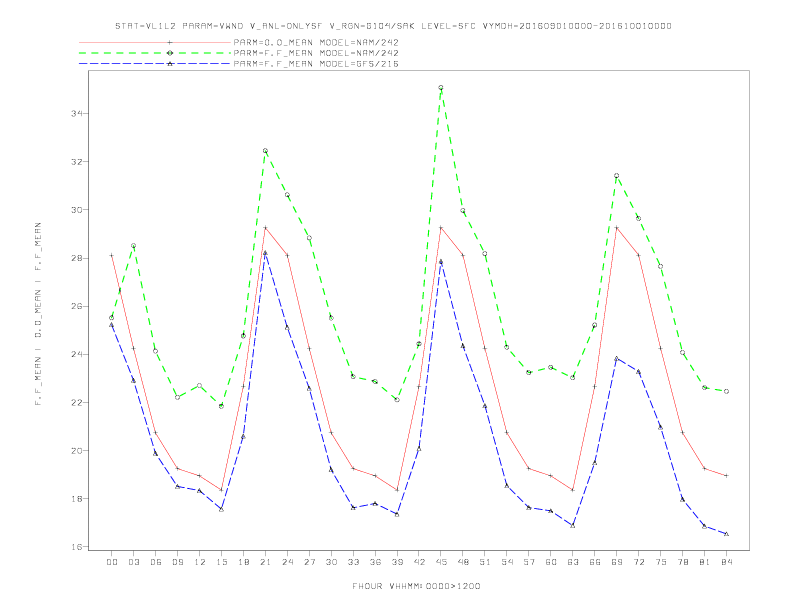Click the x-axis tick label 18
The width and height of the screenshot is (792, 612).
point(243,562)
